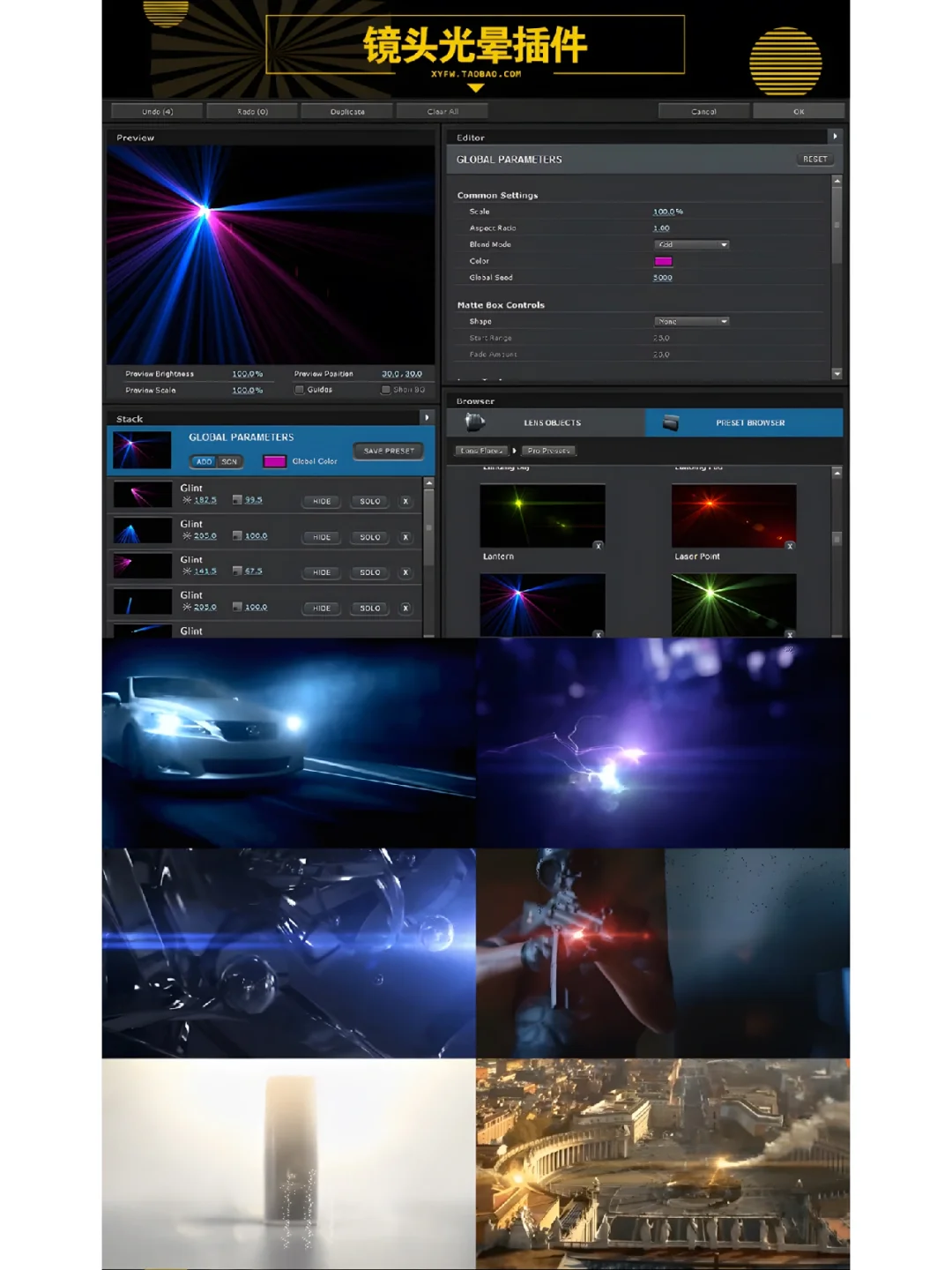Switch to the Preset Browser tab
The width and height of the screenshot is (952, 1270).
point(744,422)
